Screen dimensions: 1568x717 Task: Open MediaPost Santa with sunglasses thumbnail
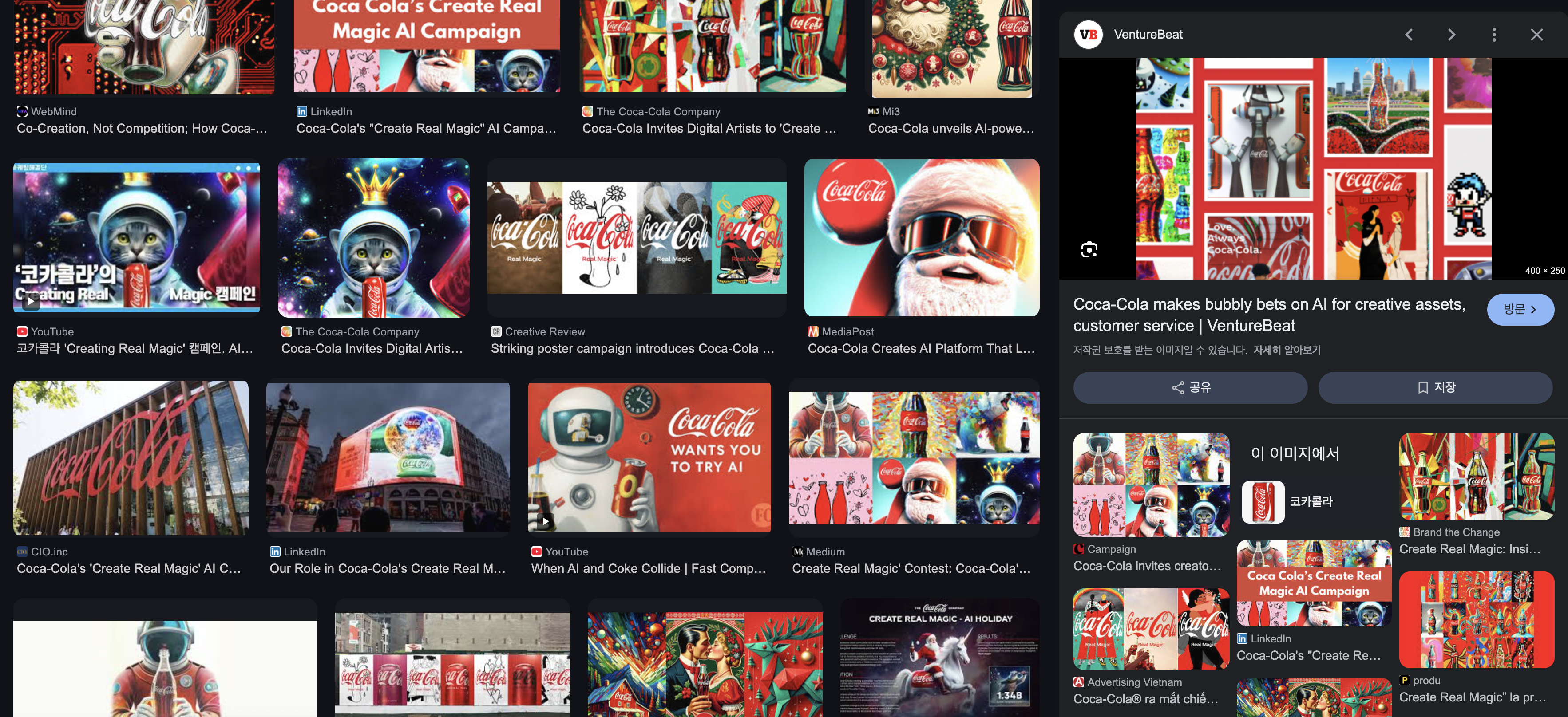pyautogui.click(x=922, y=238)
